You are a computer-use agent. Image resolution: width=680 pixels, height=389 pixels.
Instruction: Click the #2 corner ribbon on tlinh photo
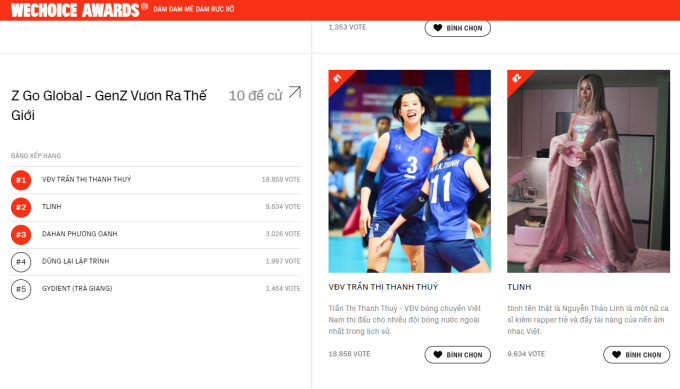517,79
